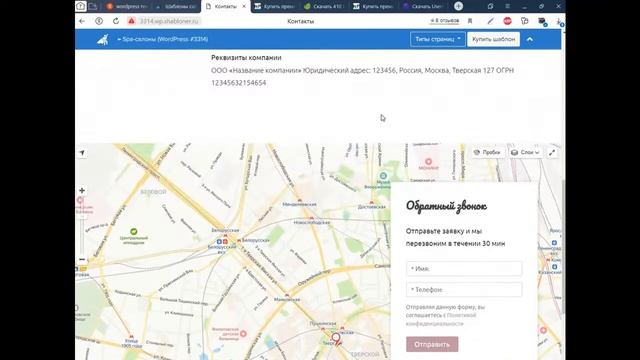Open the 'Политикой конфиденциальности' link
This screenshot has height=360, width=640.
point(441,319)
